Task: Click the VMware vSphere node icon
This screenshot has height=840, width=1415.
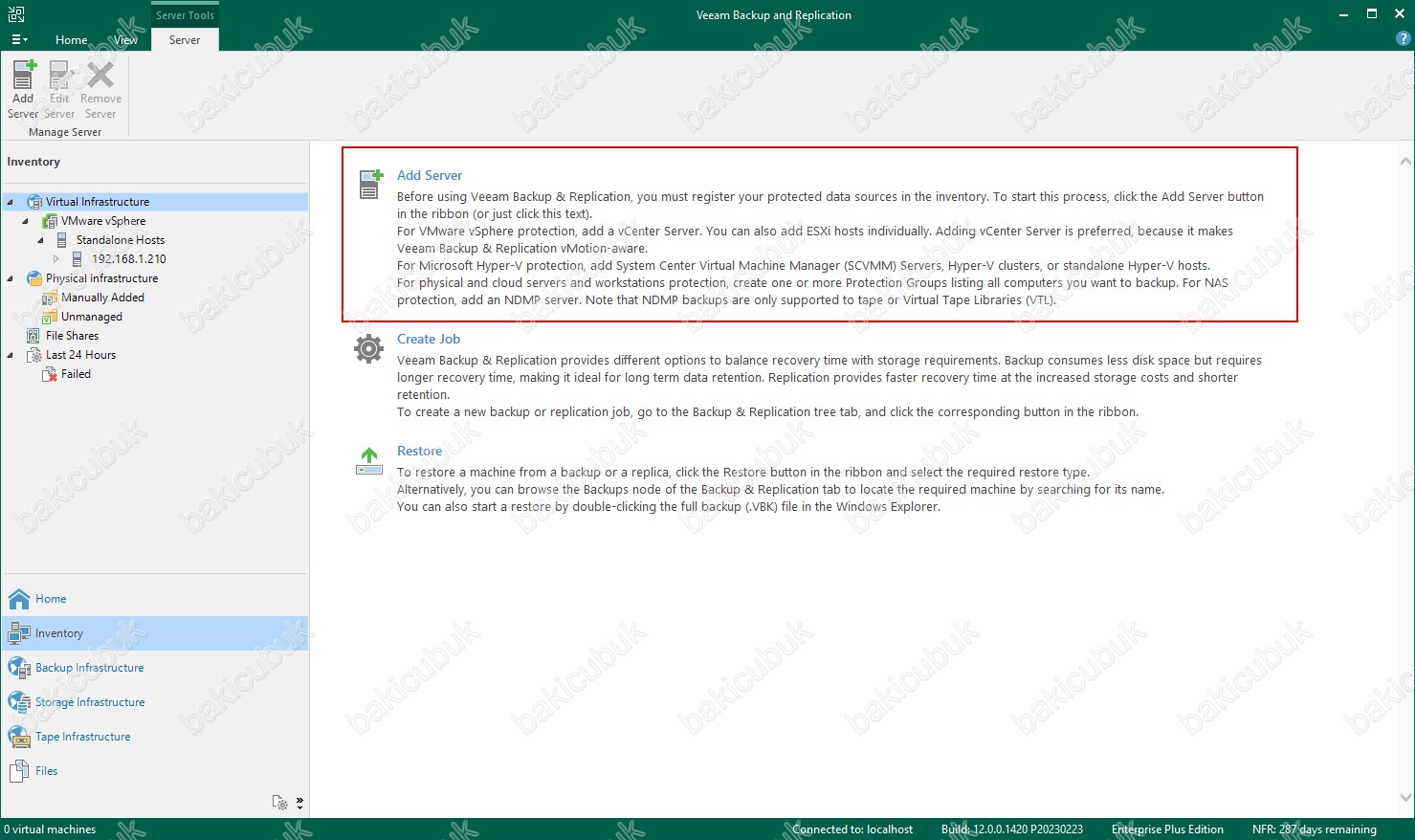Action: pyautogui.click(x=50, y=221)
